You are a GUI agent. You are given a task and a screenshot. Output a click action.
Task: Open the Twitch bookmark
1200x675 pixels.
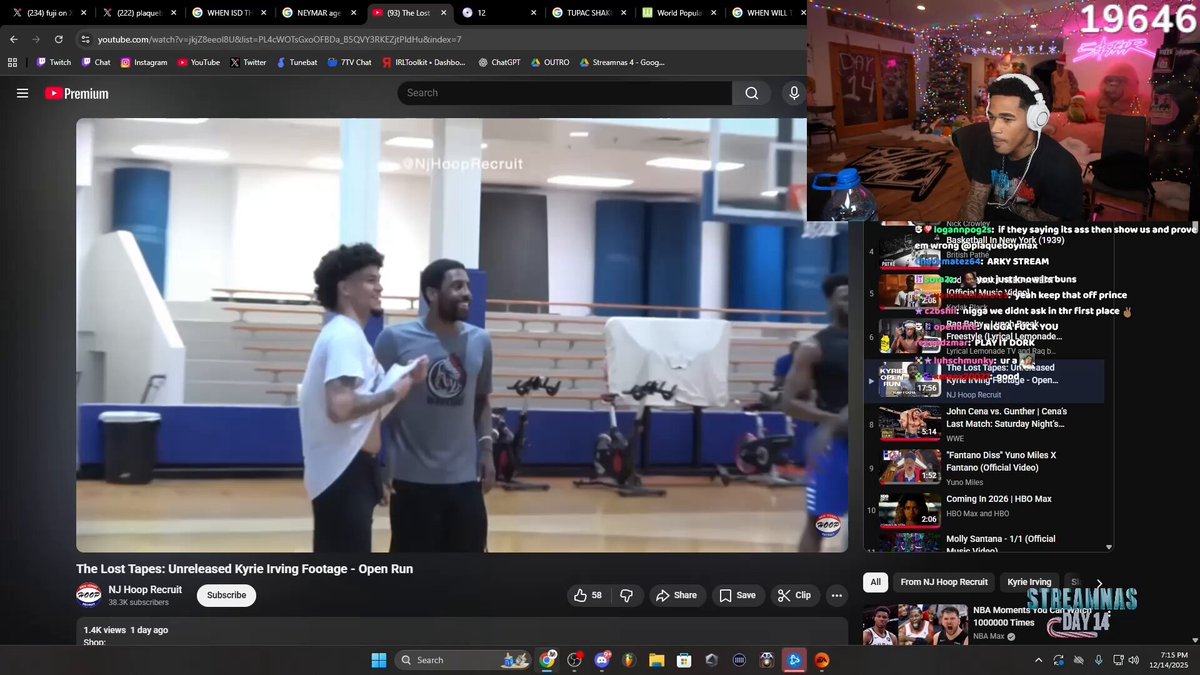click(x=54, y=62)
